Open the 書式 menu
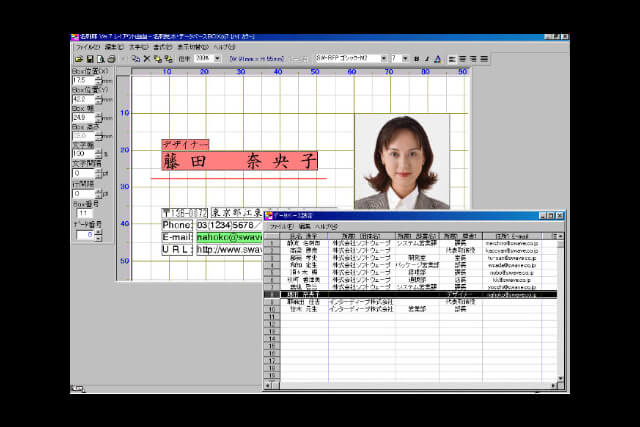Screen dimensions: 640x427 coord(162,47)
